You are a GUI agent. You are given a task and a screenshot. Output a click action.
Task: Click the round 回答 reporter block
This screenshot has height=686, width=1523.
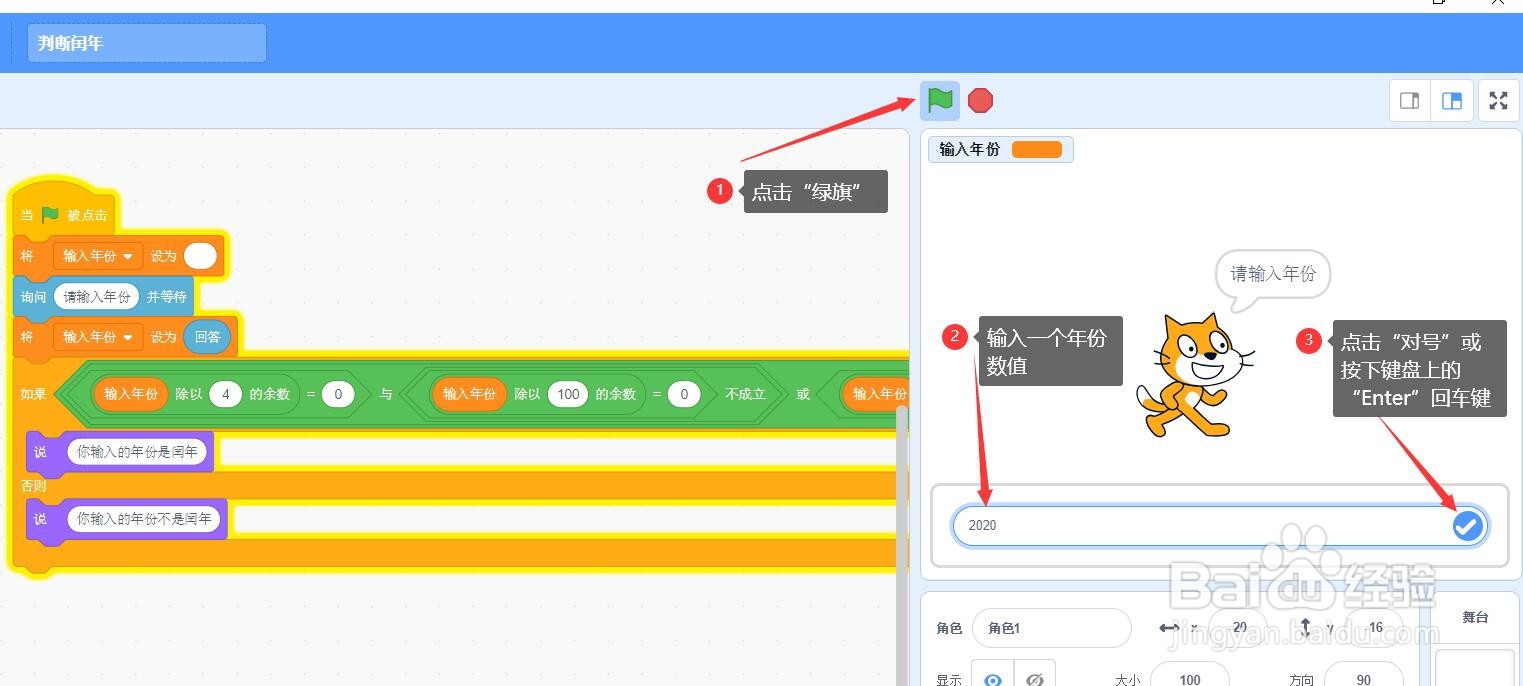(x=207, y=337)
